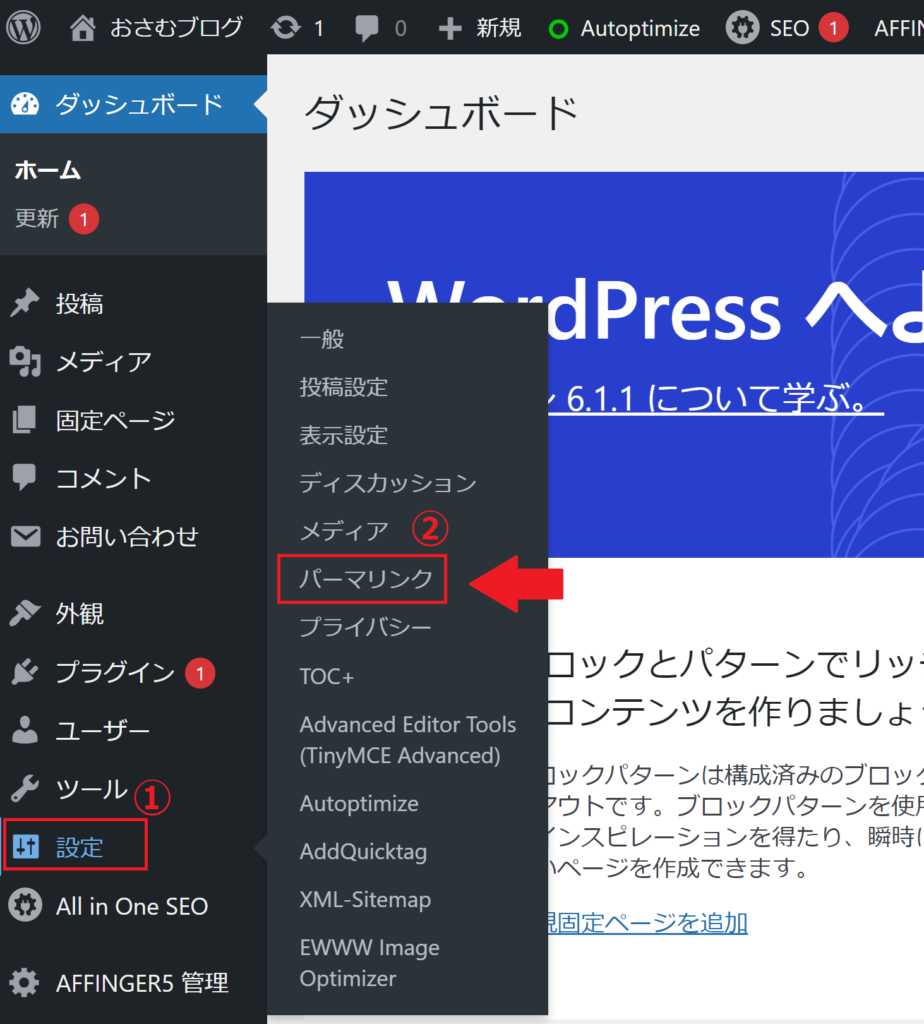
Task: Click the speech bubble icon beside コメント
Action: [25, 477]
